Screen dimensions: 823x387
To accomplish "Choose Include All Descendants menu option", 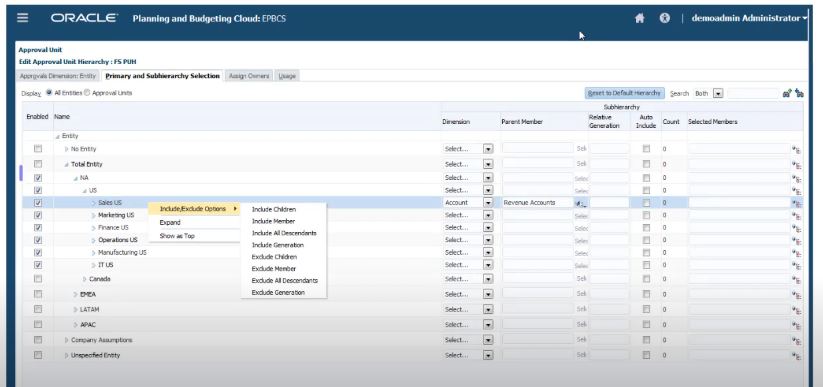I will (x=283, y=233).
